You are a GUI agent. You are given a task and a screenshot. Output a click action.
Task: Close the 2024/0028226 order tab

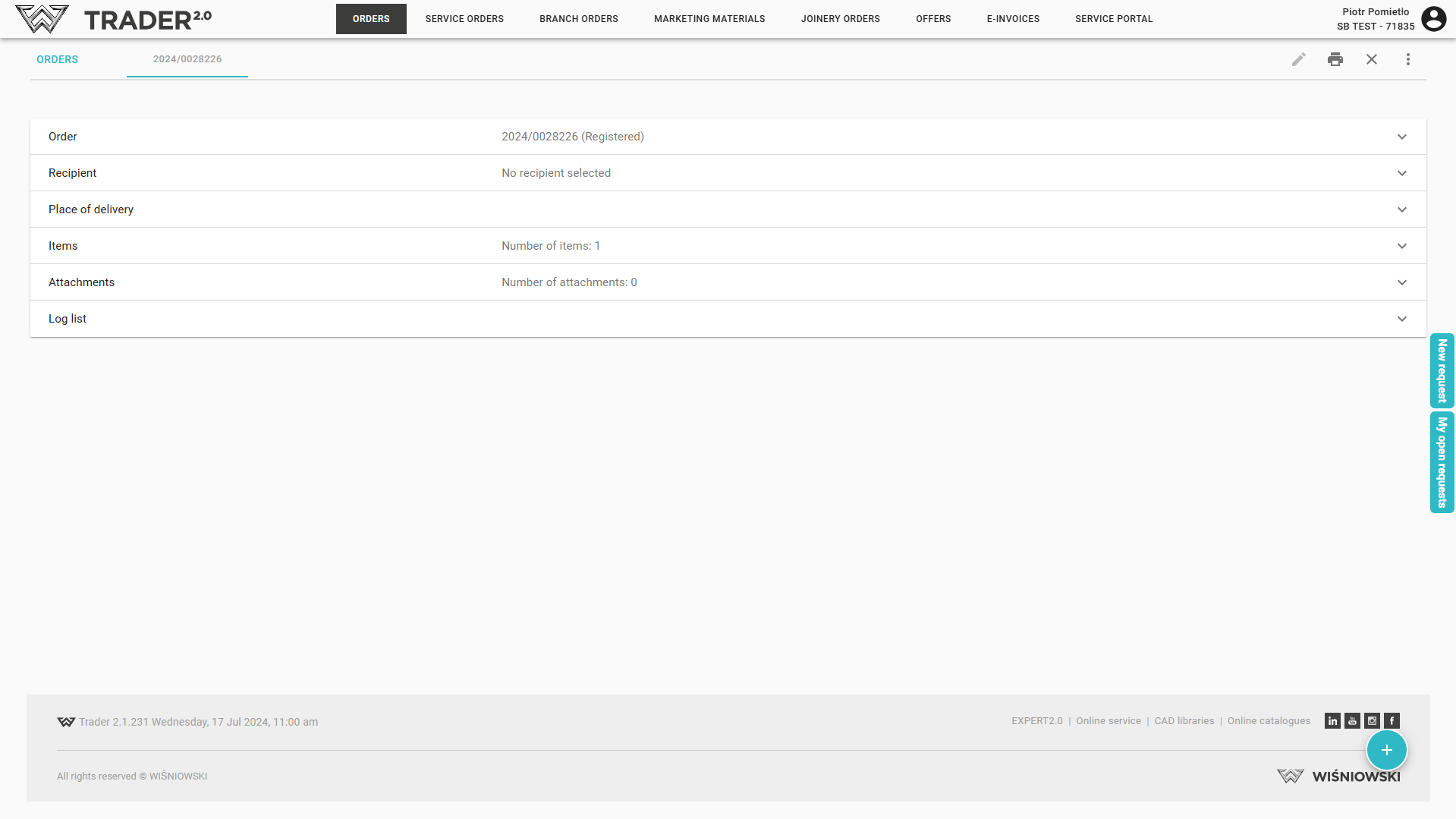(x=1371, y=59)
